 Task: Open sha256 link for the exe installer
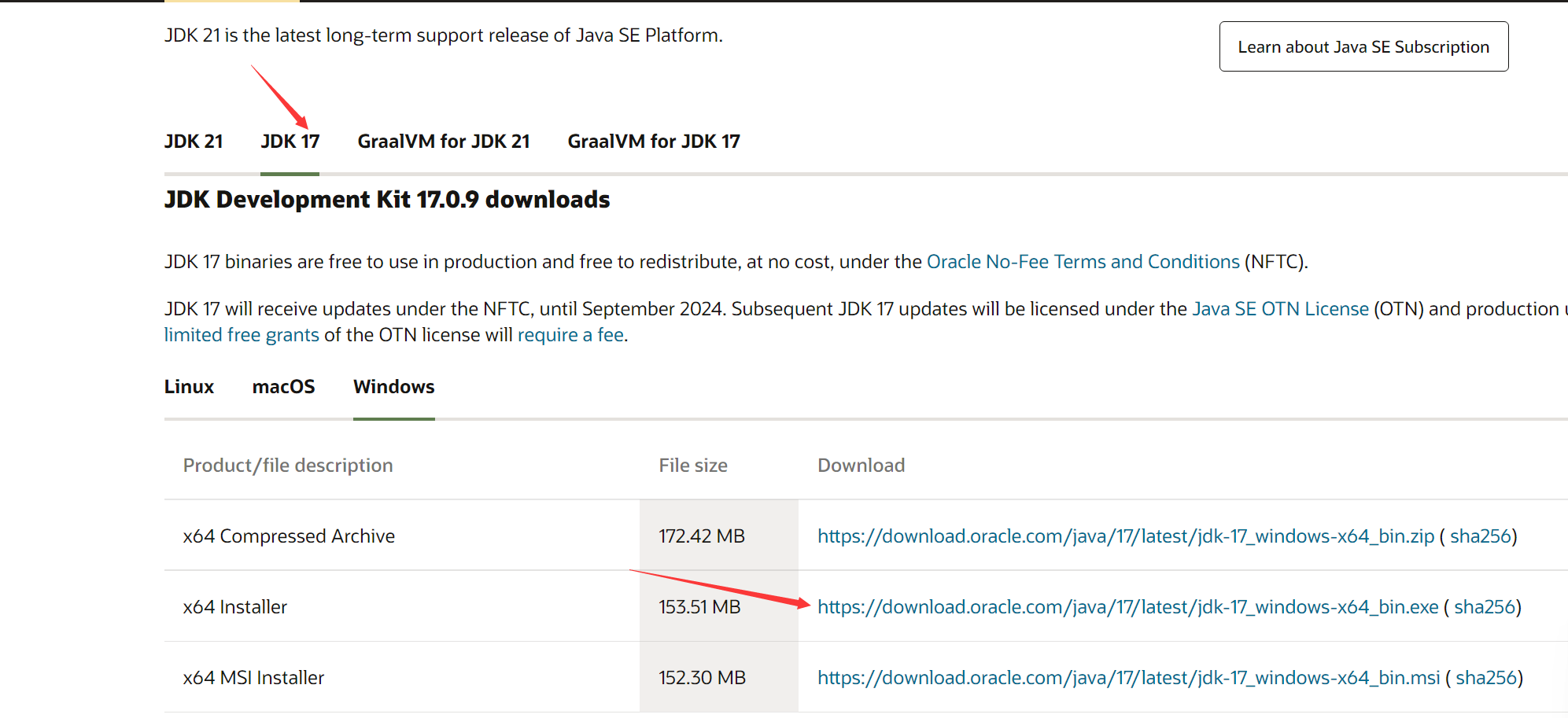[1485, 607]
